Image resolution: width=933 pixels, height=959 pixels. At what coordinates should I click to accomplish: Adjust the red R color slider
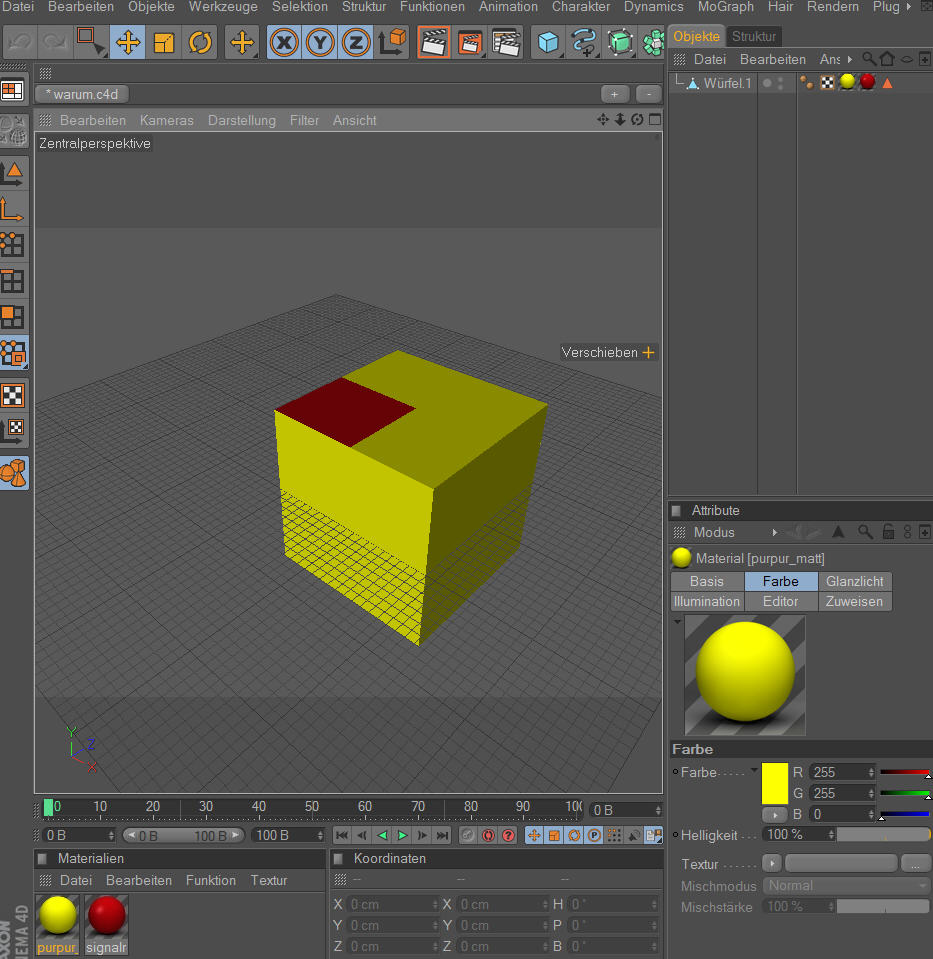[x=905, y=773]
